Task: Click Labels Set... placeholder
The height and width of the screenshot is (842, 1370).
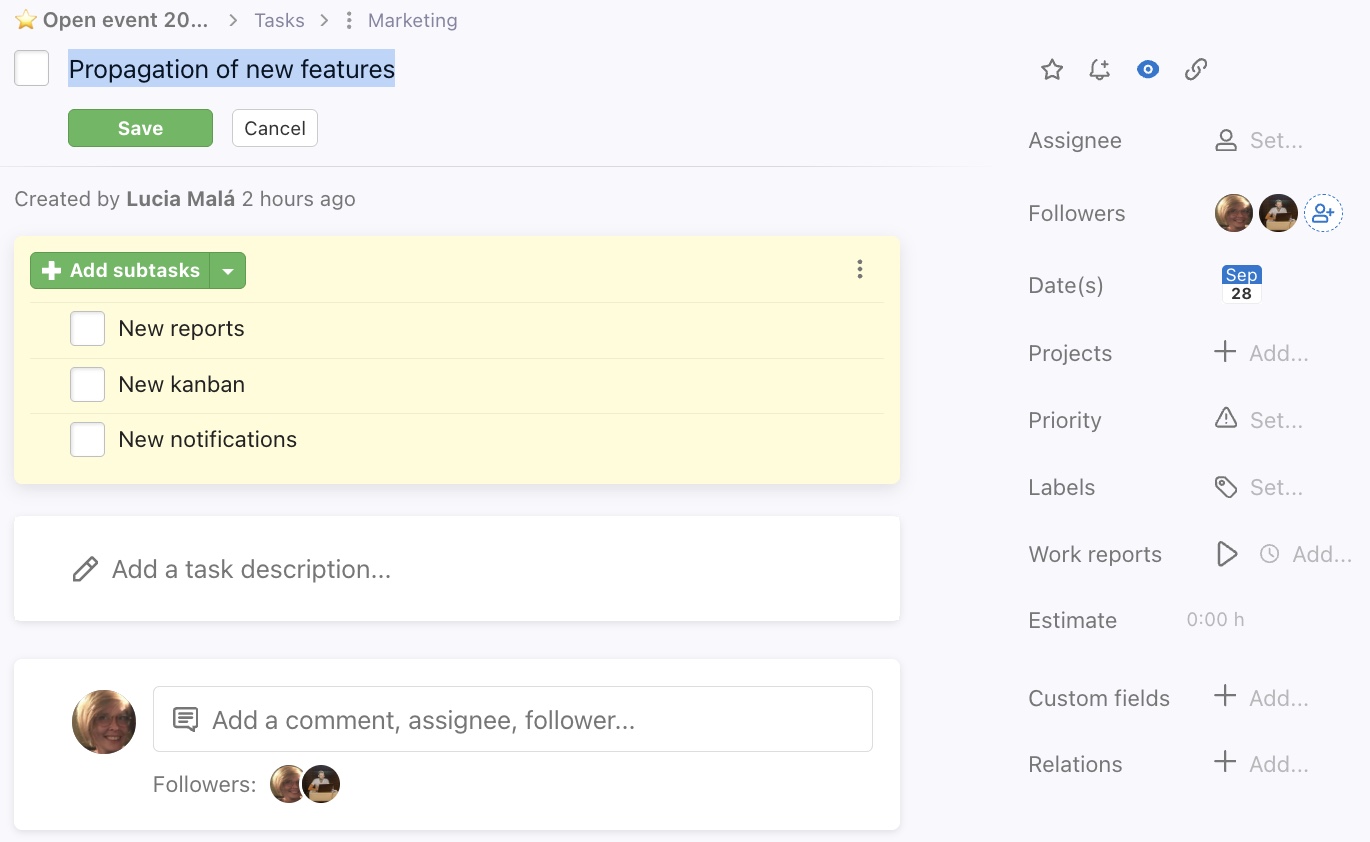Action: (1276, 487)
